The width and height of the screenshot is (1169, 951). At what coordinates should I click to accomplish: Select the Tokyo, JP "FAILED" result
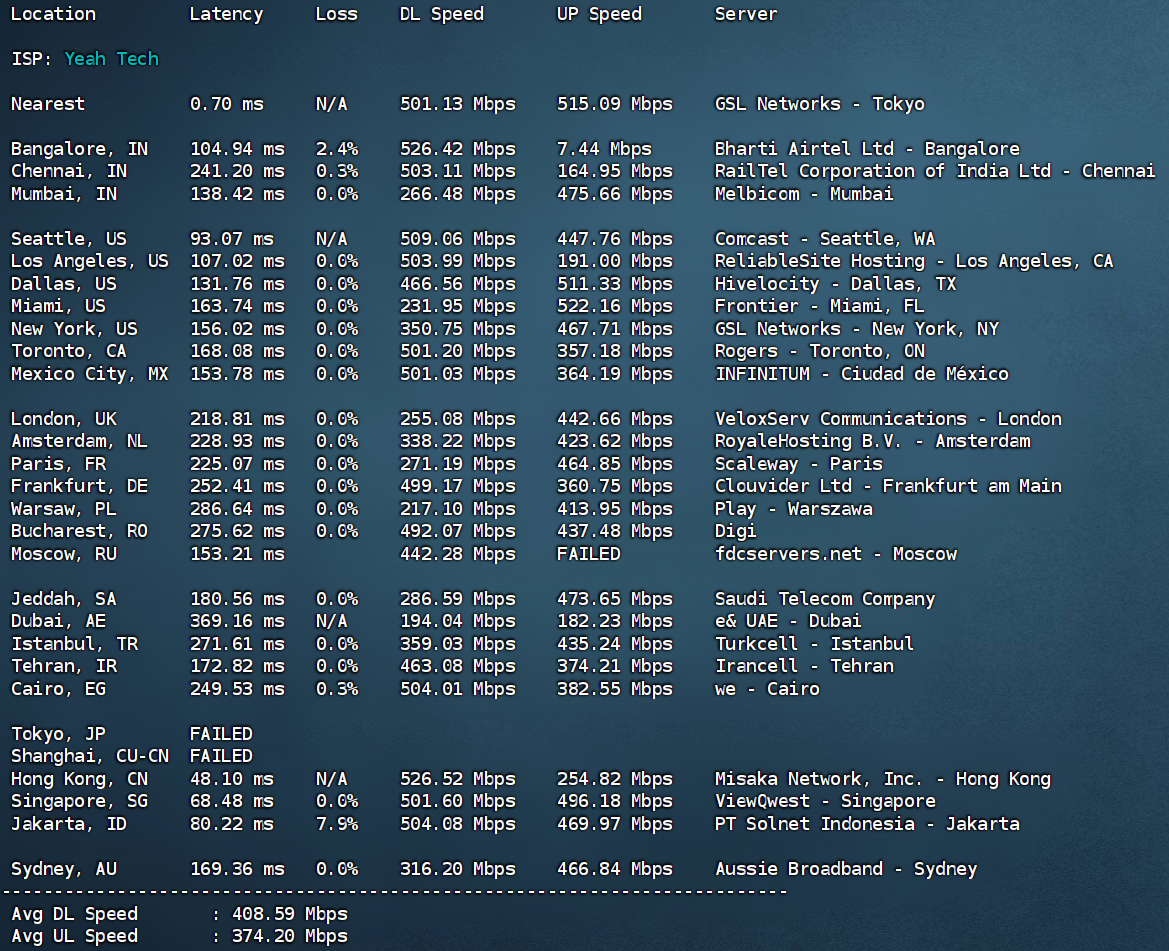[x=221, y=734]
